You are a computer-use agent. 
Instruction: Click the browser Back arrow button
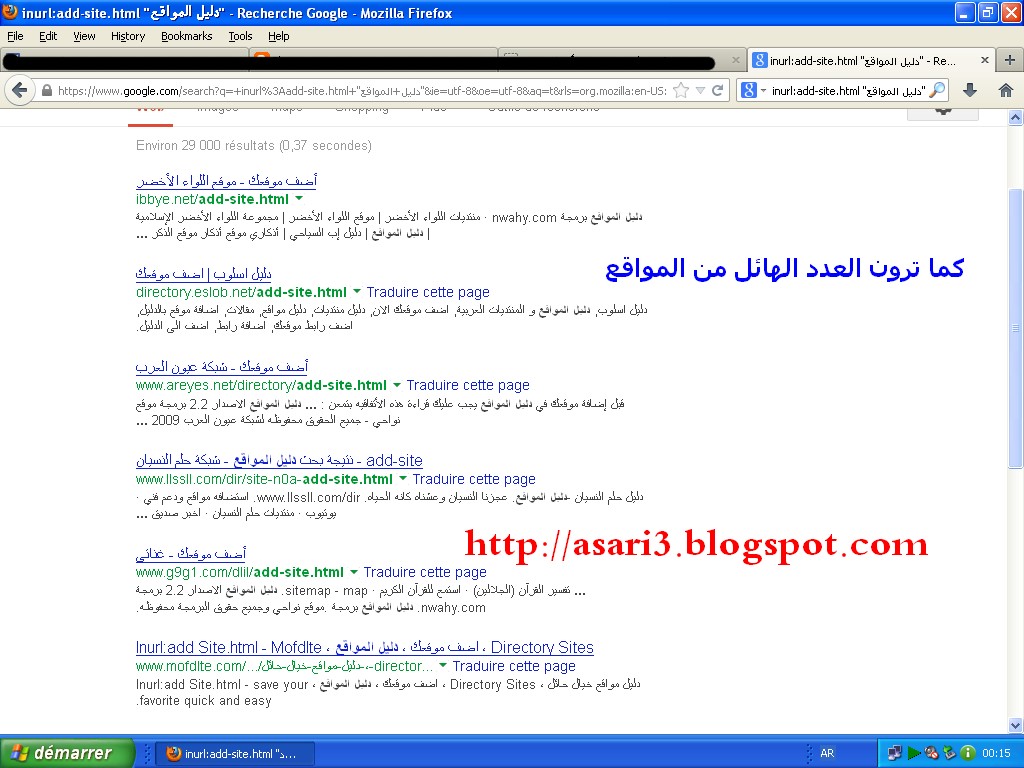click(20, 90)
